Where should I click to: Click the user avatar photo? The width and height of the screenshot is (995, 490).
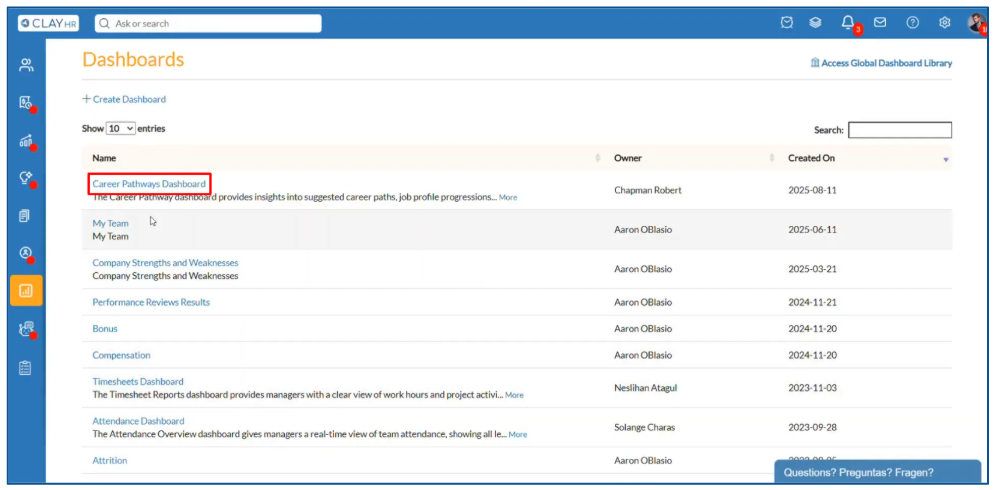[x=976, y=23]
